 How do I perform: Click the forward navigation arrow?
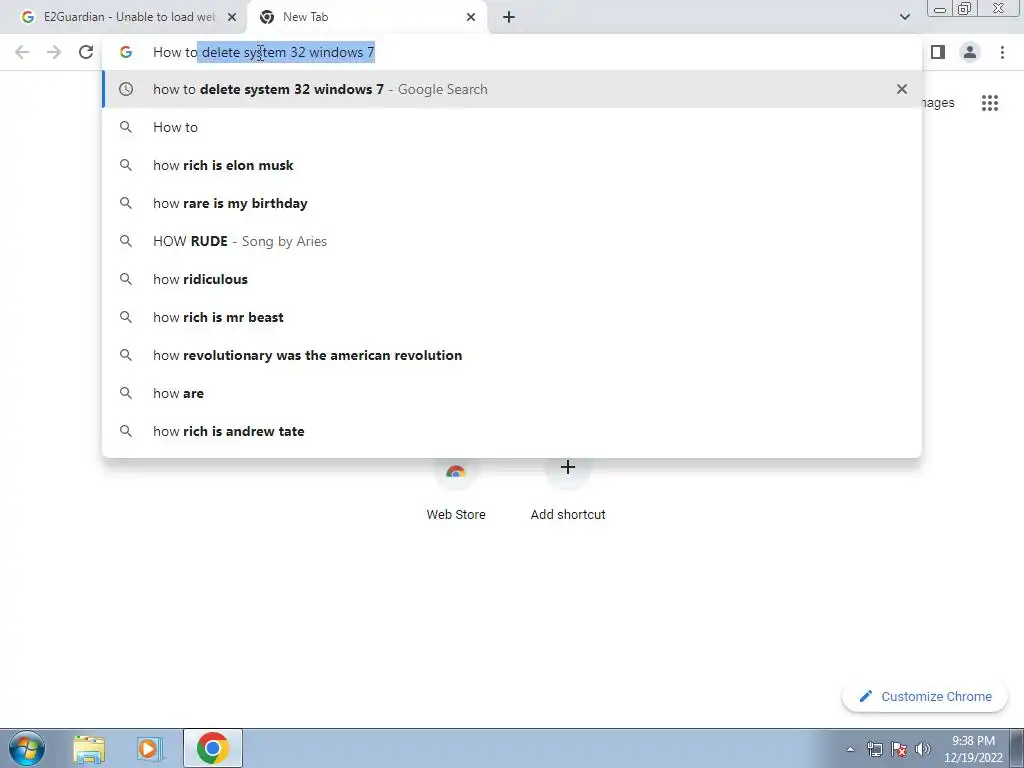point(54,52)
